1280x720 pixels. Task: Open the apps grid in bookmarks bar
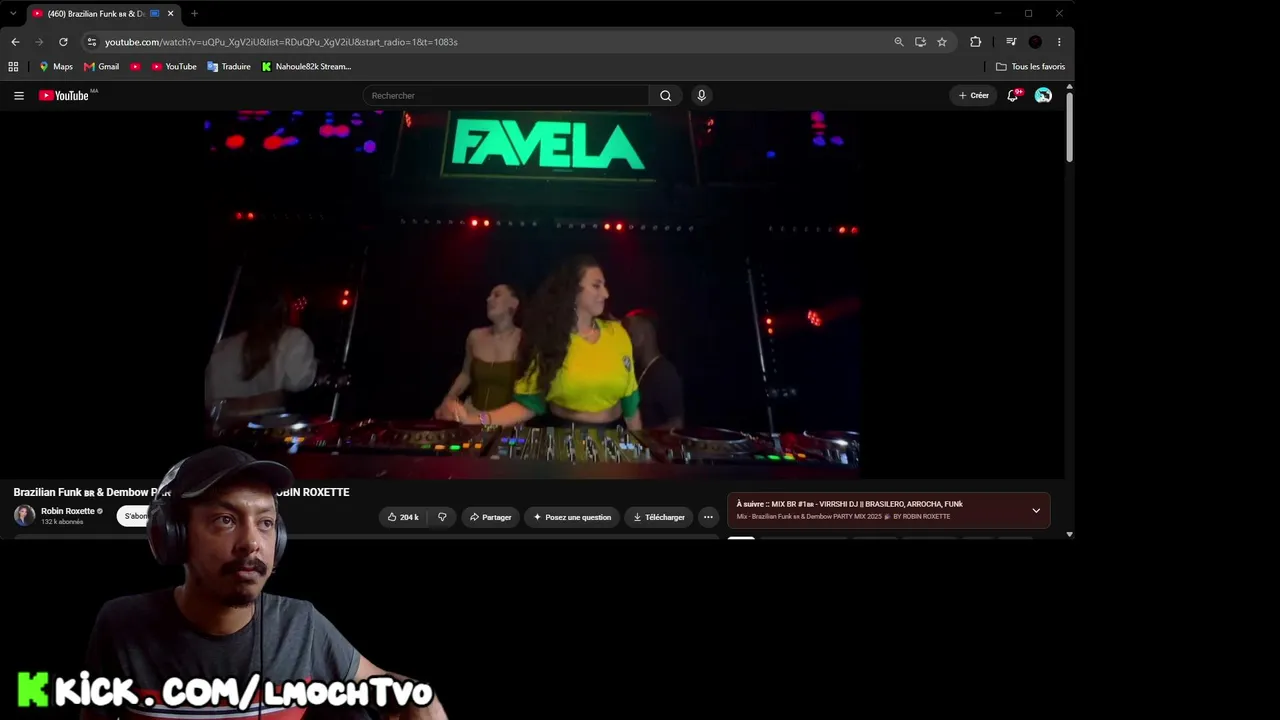pos(13,67)
